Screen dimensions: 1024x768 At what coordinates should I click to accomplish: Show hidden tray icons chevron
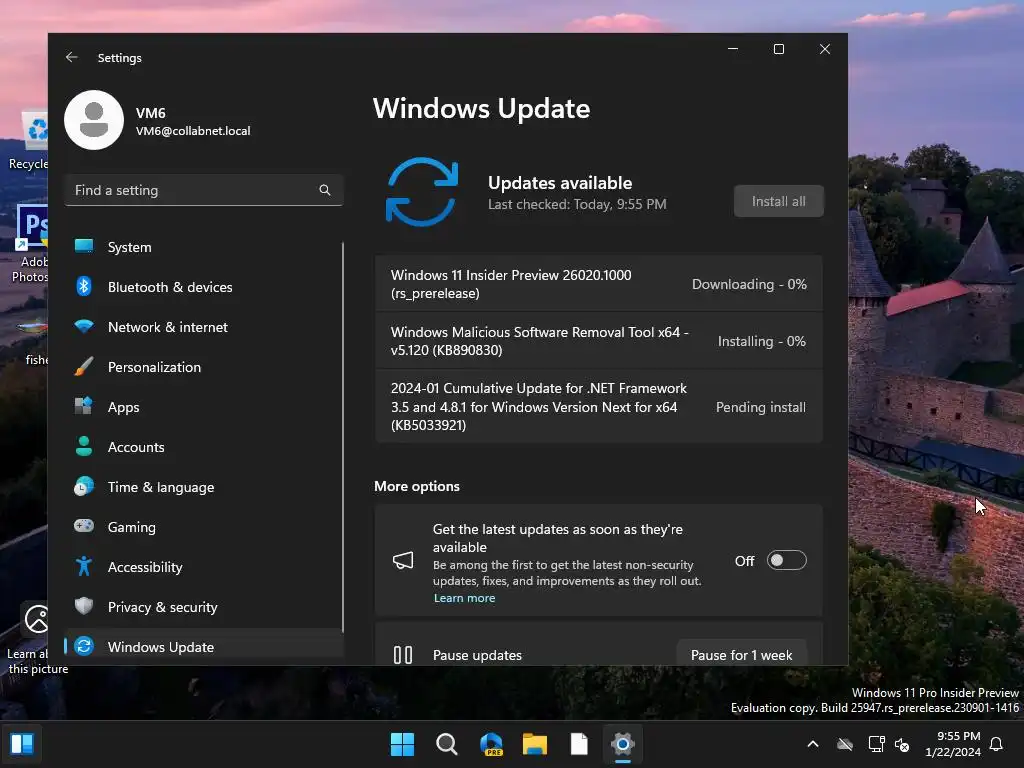[813, 744]
